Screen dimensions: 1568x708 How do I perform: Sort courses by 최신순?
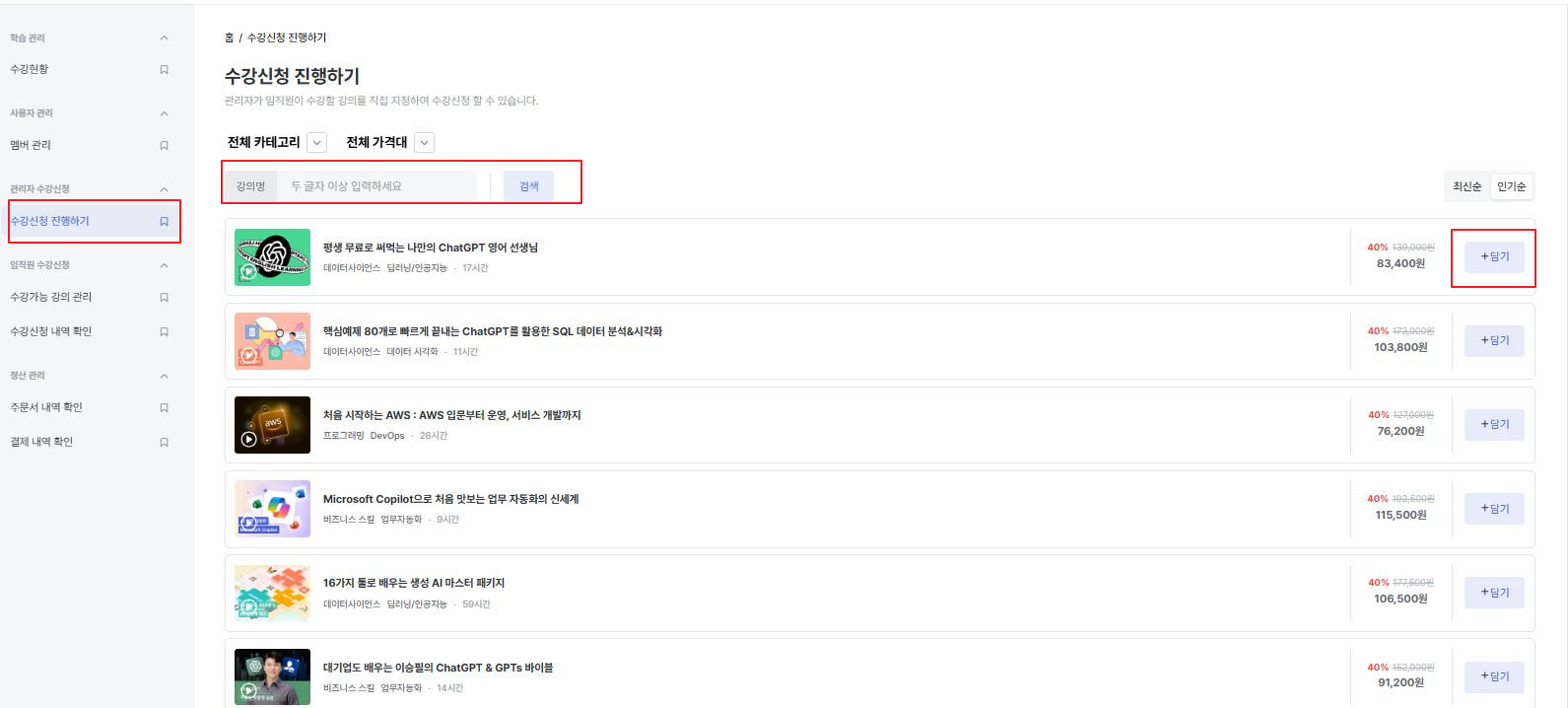[1466, 186]
